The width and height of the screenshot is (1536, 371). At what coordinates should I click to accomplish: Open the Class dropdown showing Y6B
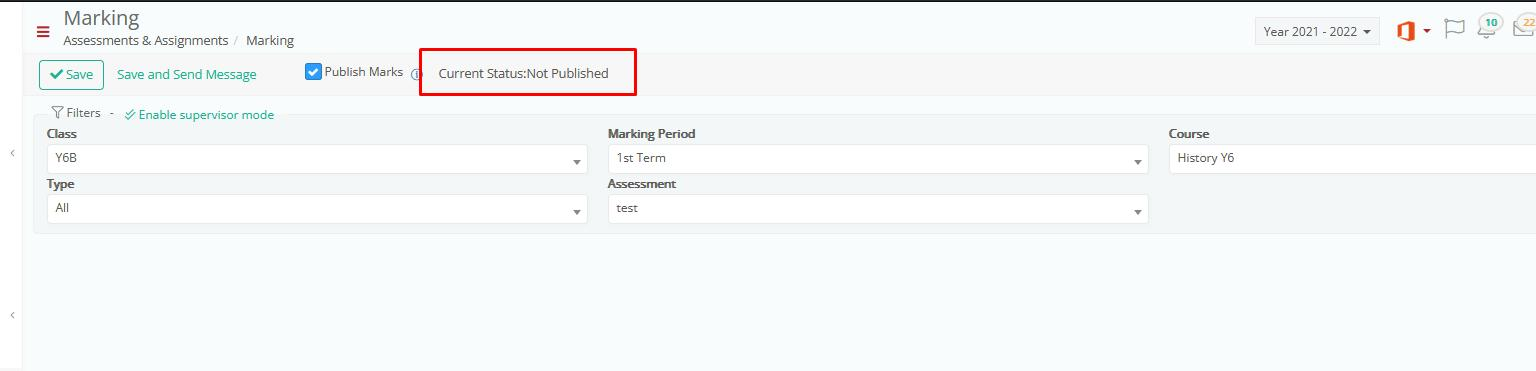coord(317,159)
